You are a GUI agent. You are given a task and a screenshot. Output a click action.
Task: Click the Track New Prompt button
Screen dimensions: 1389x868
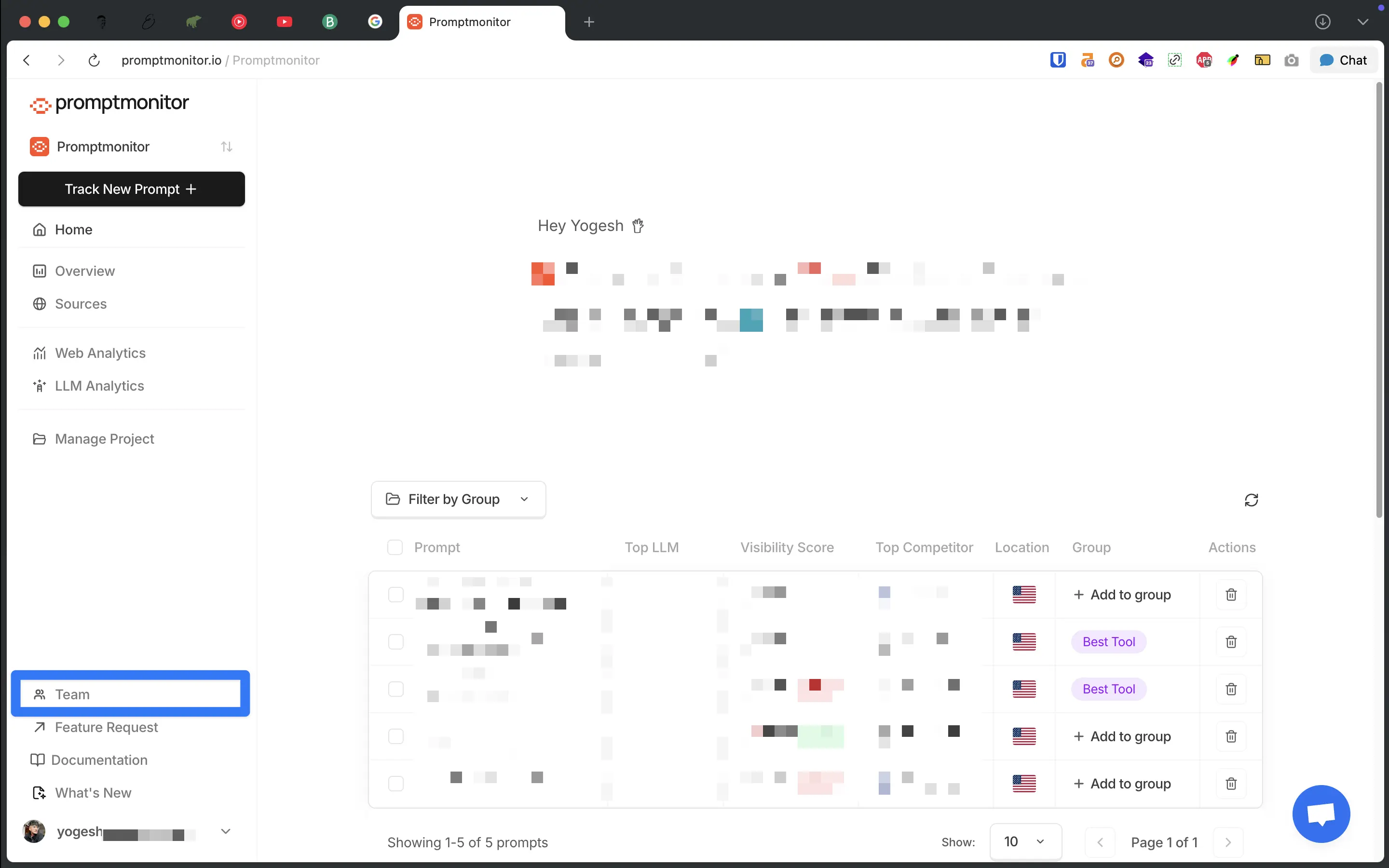132,189
